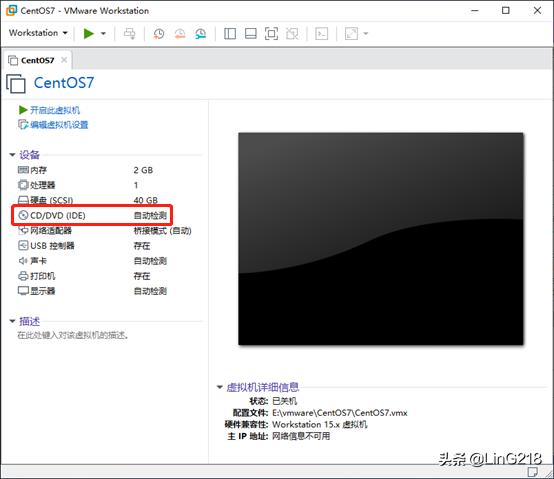Select the 声卡 device row
Image resolution: width=554 pixels, height=479 pixels.
click(x=105, y=261)
